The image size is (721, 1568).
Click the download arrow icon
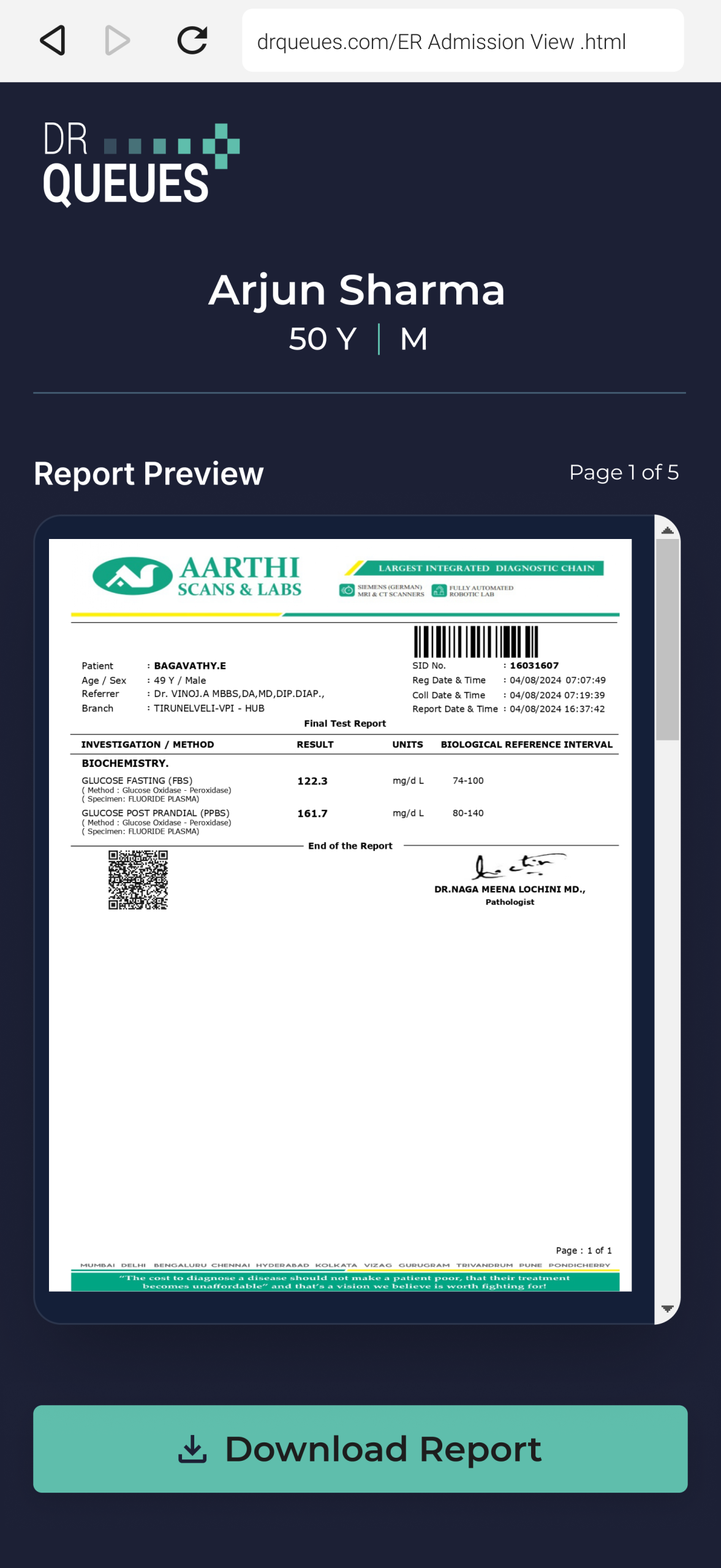pyautogui.click(x=192, y=1449)
